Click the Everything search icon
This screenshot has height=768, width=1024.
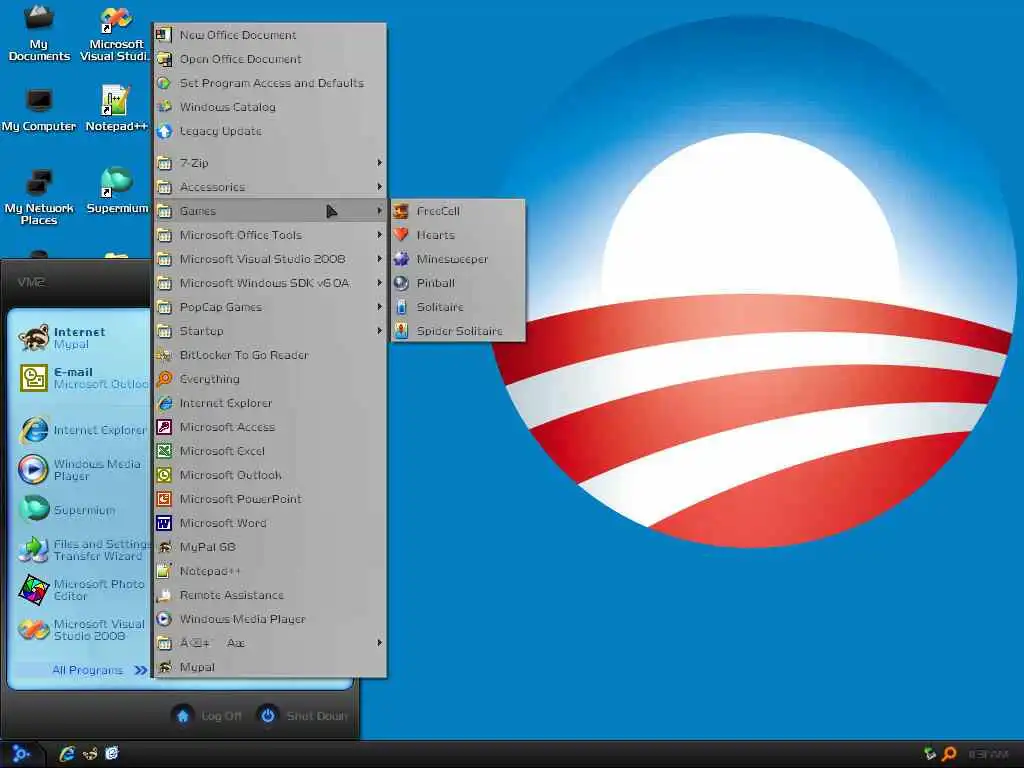coord(164,379)
